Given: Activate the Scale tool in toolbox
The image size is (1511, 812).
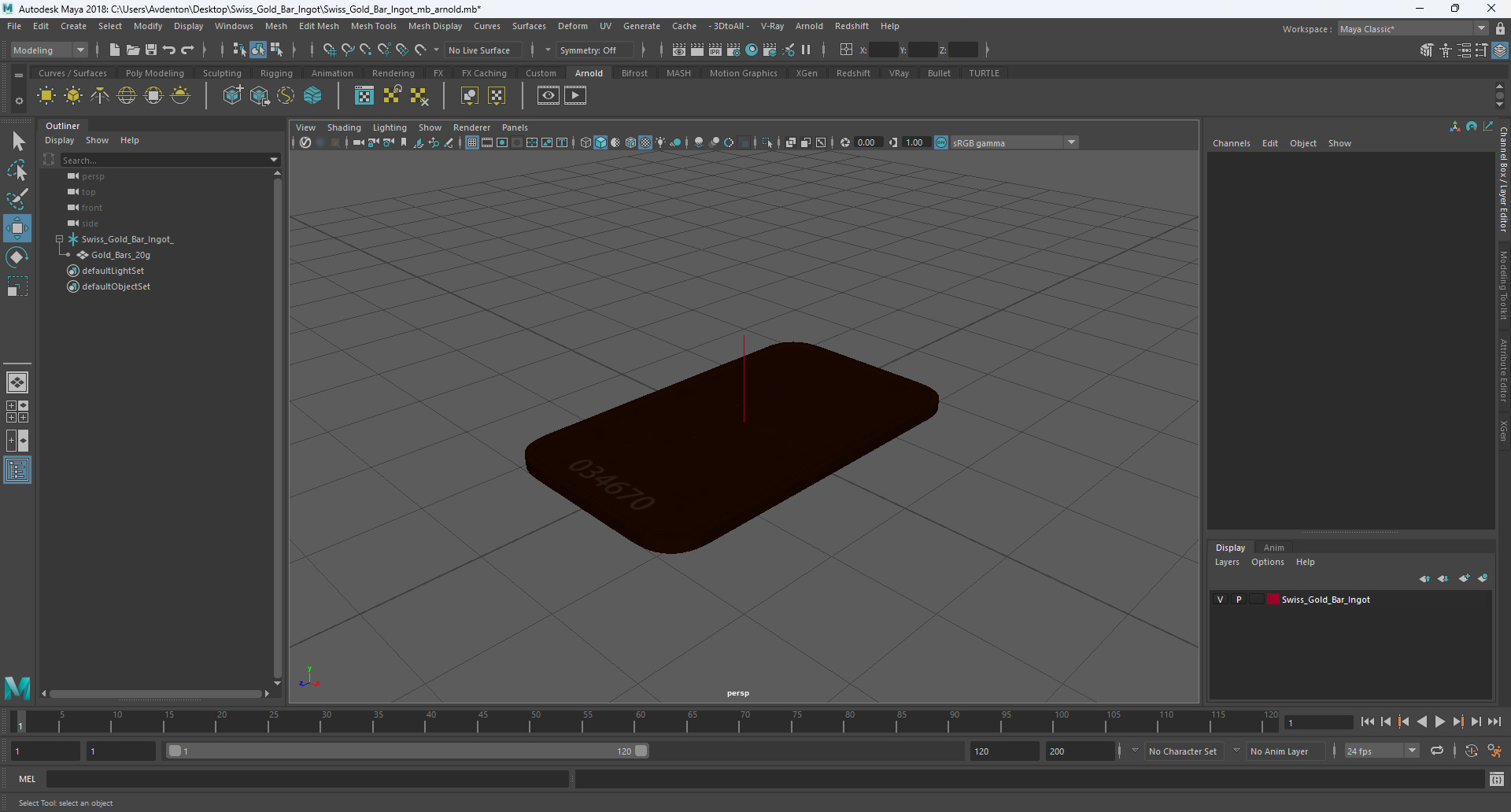Looking at the screenshot, I should pyautogui.click(x=17, y=286).
